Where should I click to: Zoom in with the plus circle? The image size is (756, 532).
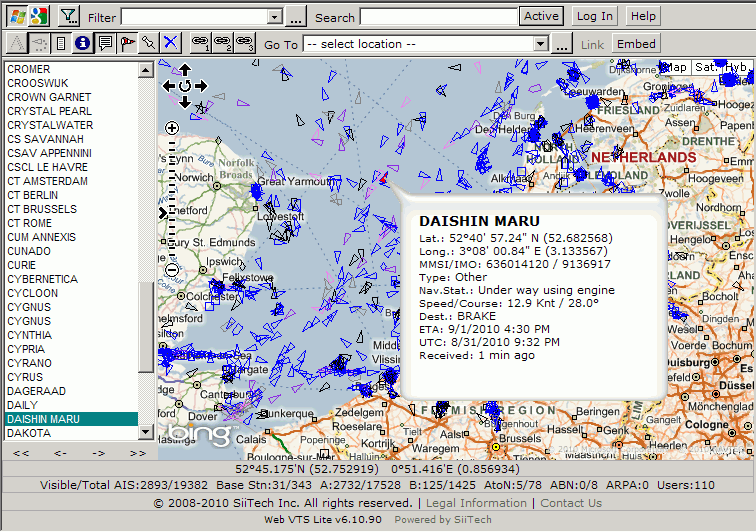172,128
